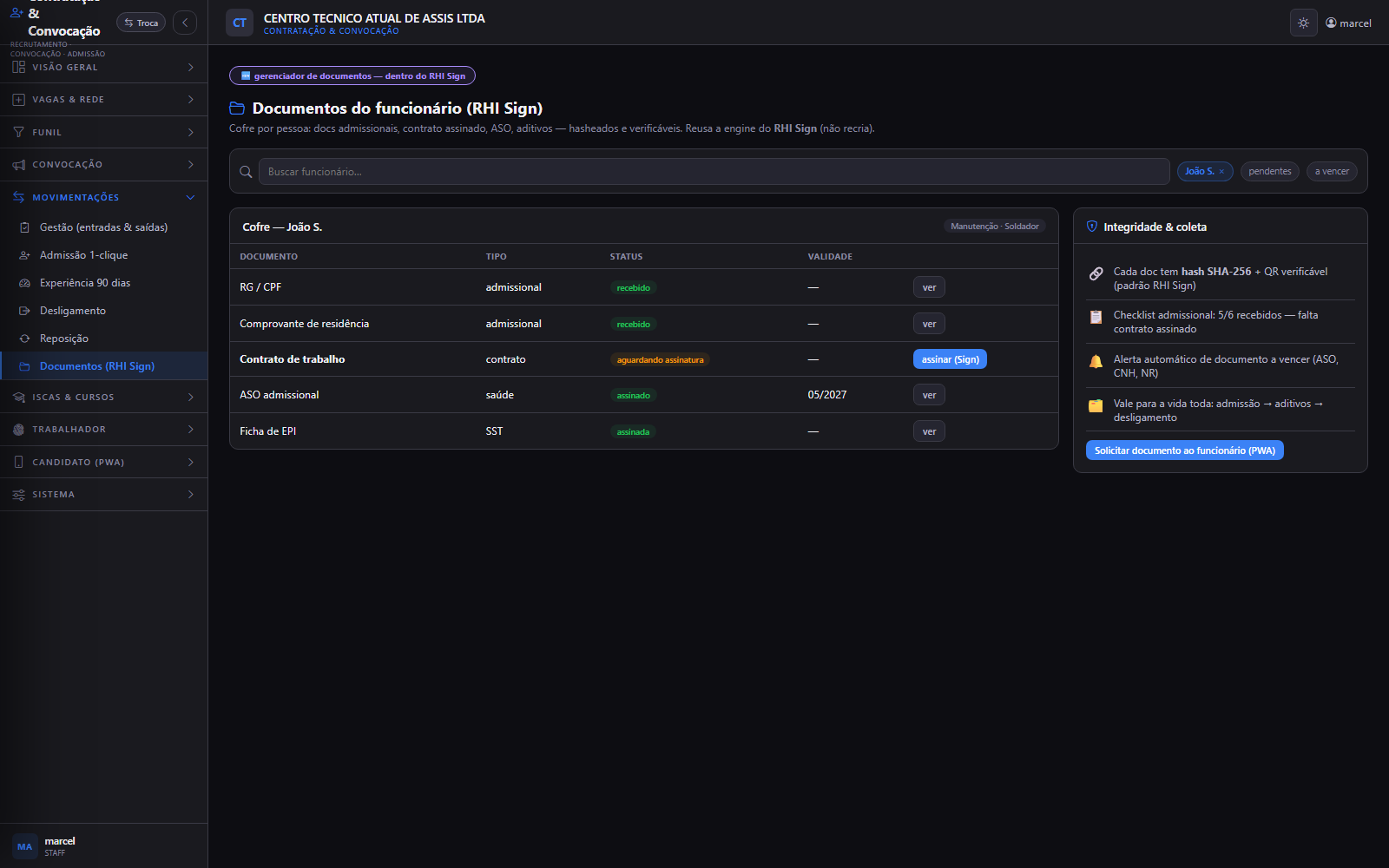Click the MA avatar in sidebar footer
This screenshot has width=1389, height=868.
[x=25, y=846]
